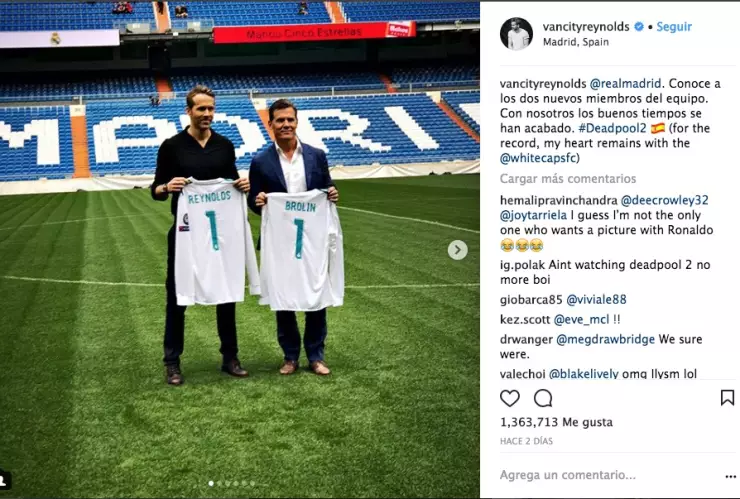Visit the @whitecapsfc profile link
The width and height of the screenshot is (740, 499).
point(539,158)
